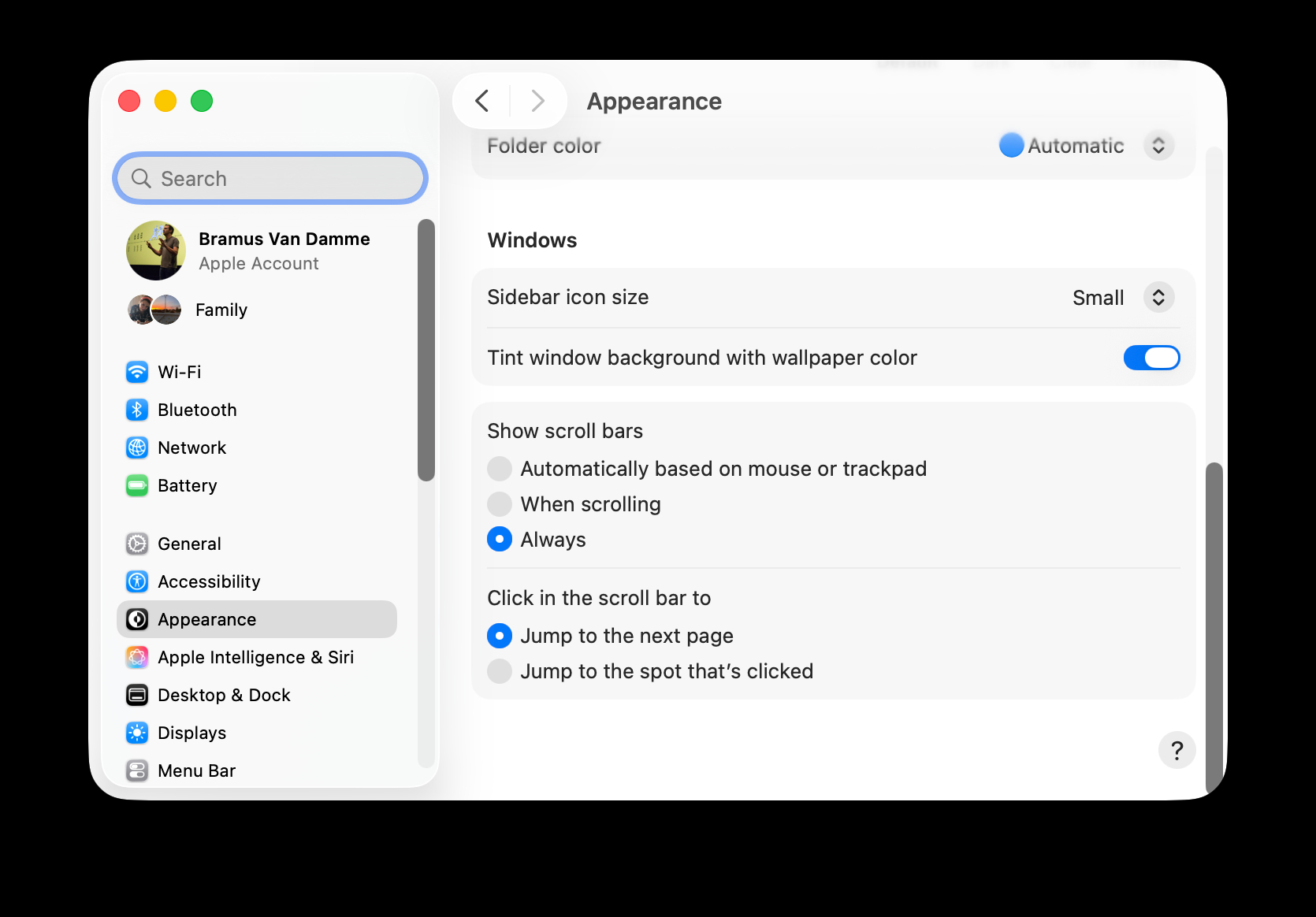This screenshot has height=917, width=1316.
Task: Select 'Automatically based on mouse or trackpad'
Action: tap(500, 469)
